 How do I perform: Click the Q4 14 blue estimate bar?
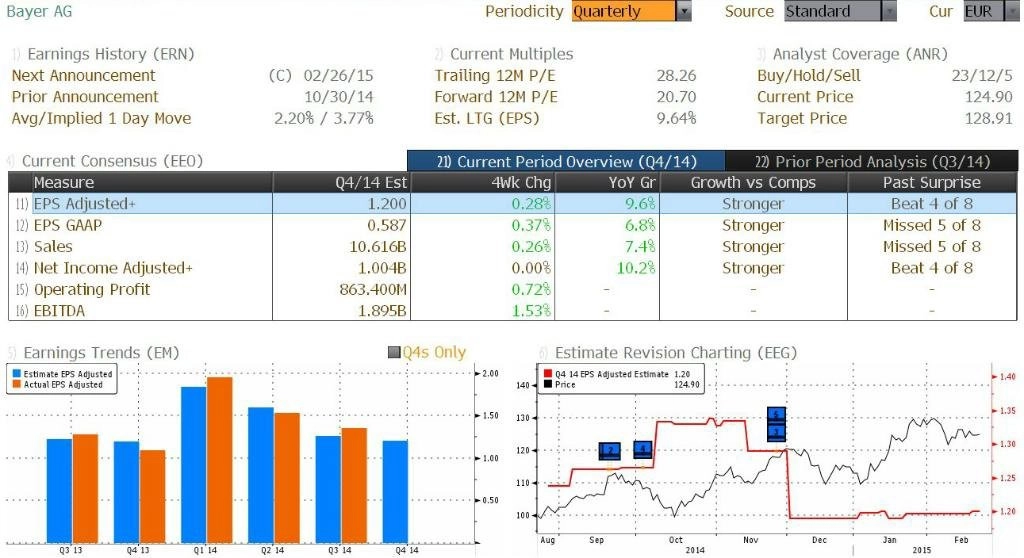pos(395,492)
